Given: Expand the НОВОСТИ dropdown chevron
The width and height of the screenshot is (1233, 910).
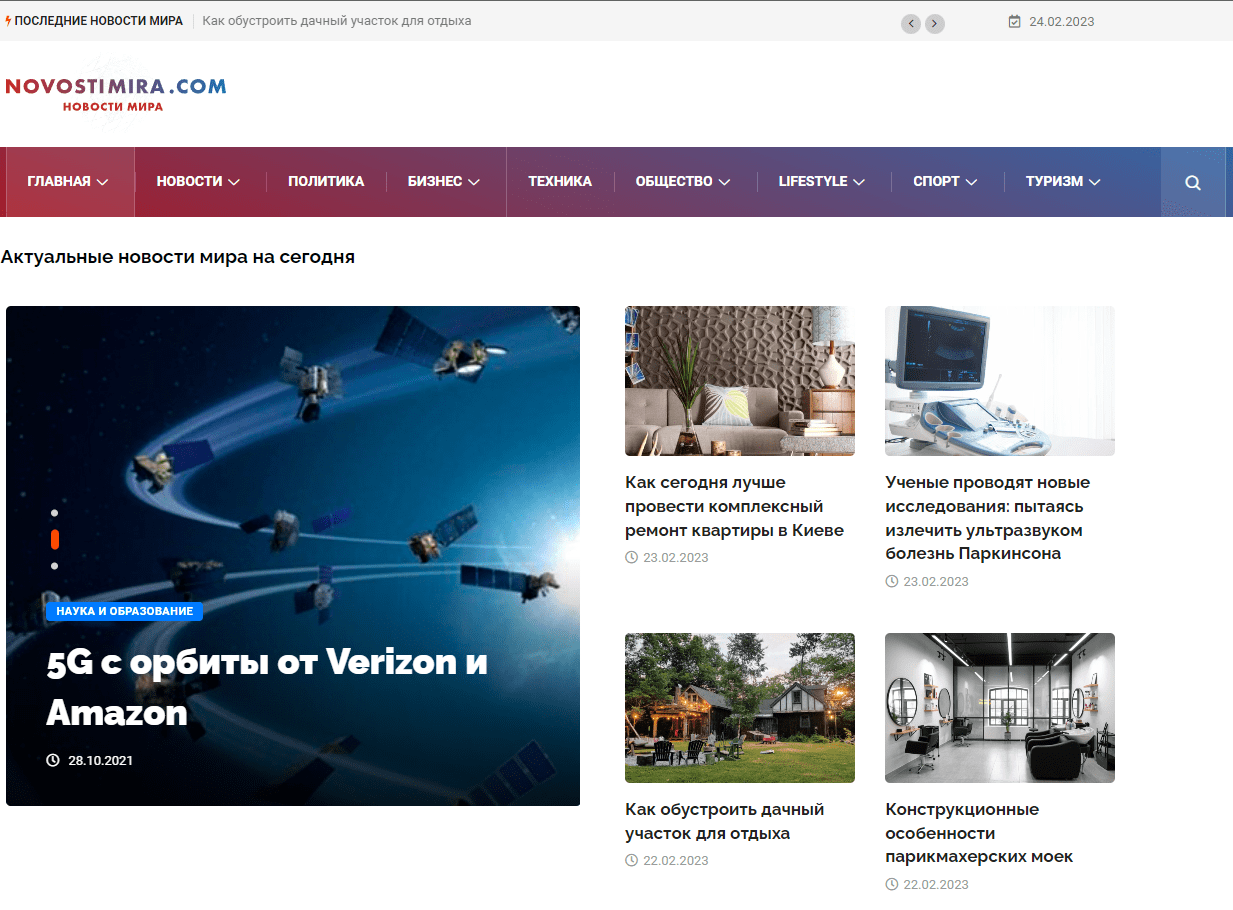Looking at the screenshot, I should point(234,182).
